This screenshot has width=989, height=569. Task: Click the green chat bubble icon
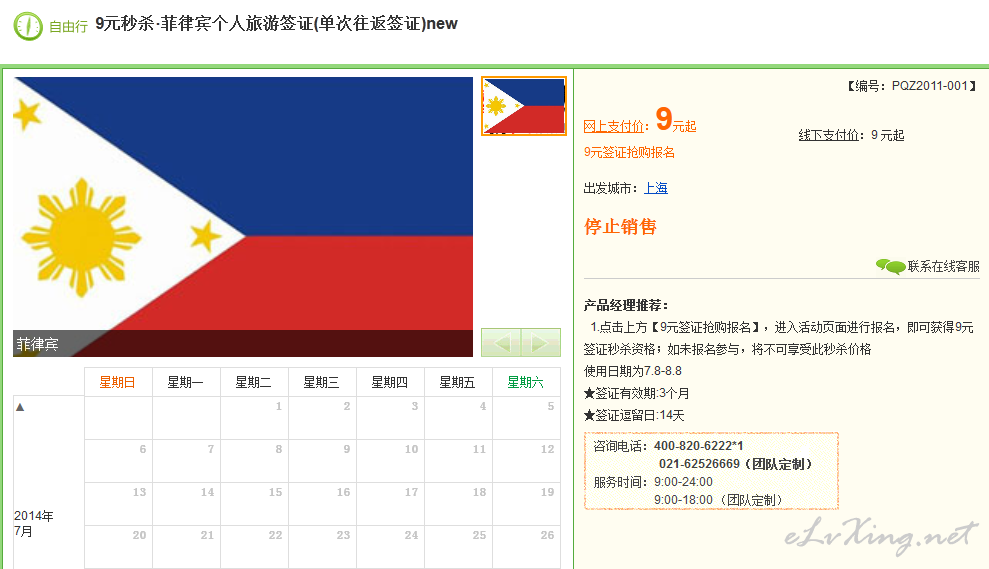891,266
